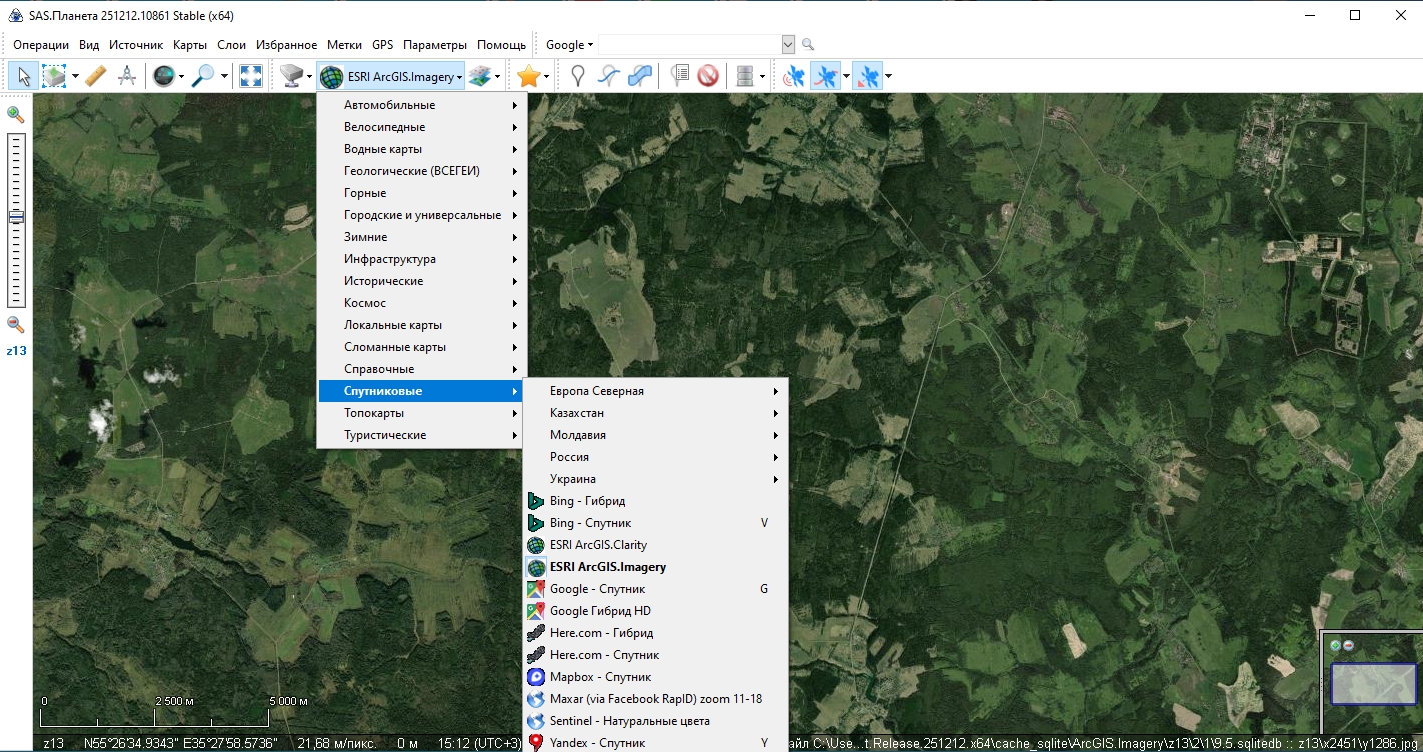Click the full screen mode icon

point(250,76)
